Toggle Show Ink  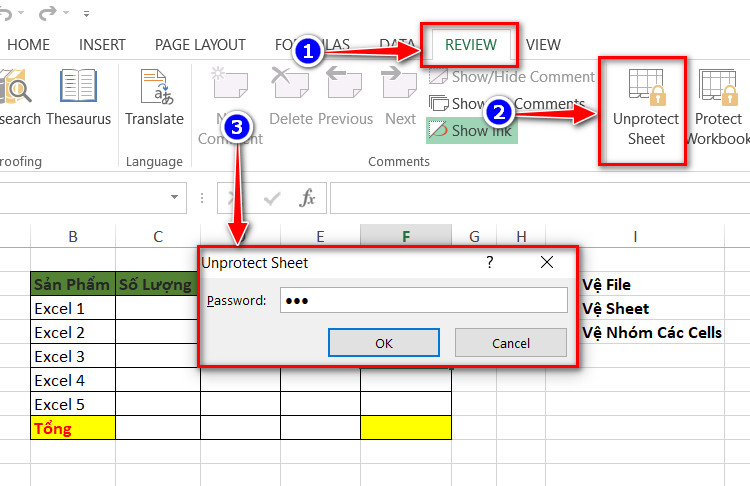point(472,130)
